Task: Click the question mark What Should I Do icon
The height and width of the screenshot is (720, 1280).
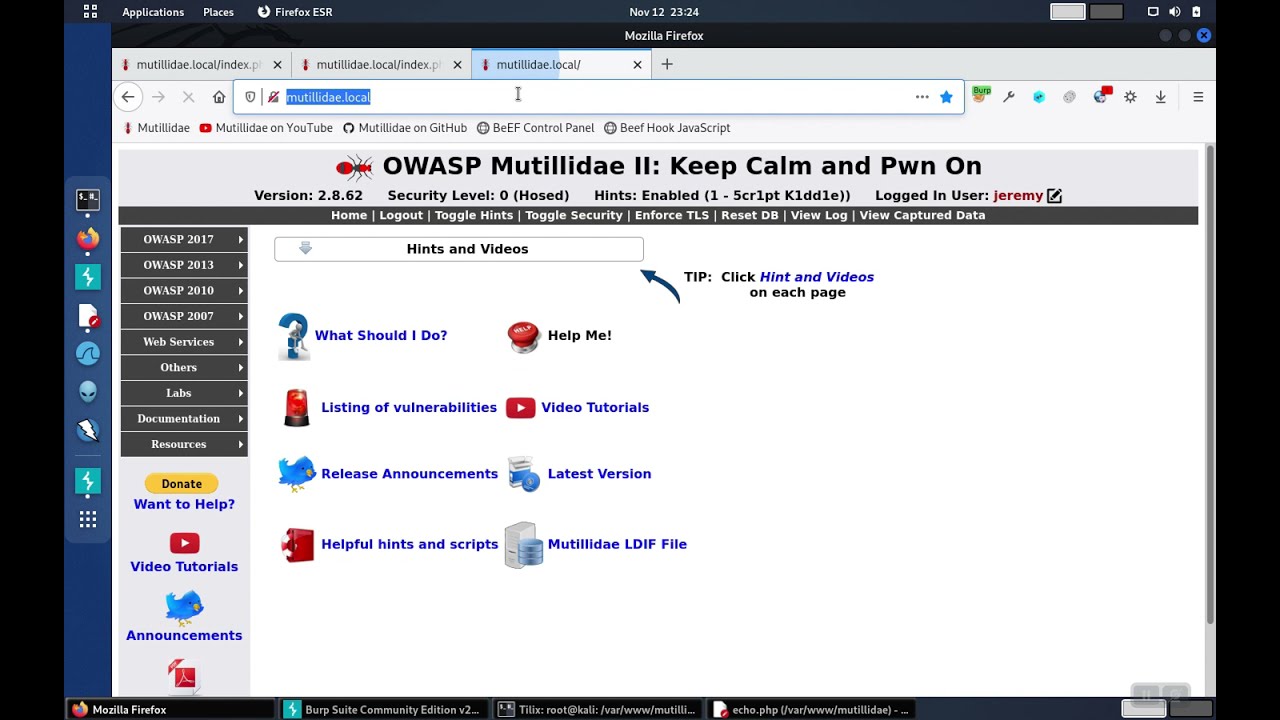Action: [294, 336]
